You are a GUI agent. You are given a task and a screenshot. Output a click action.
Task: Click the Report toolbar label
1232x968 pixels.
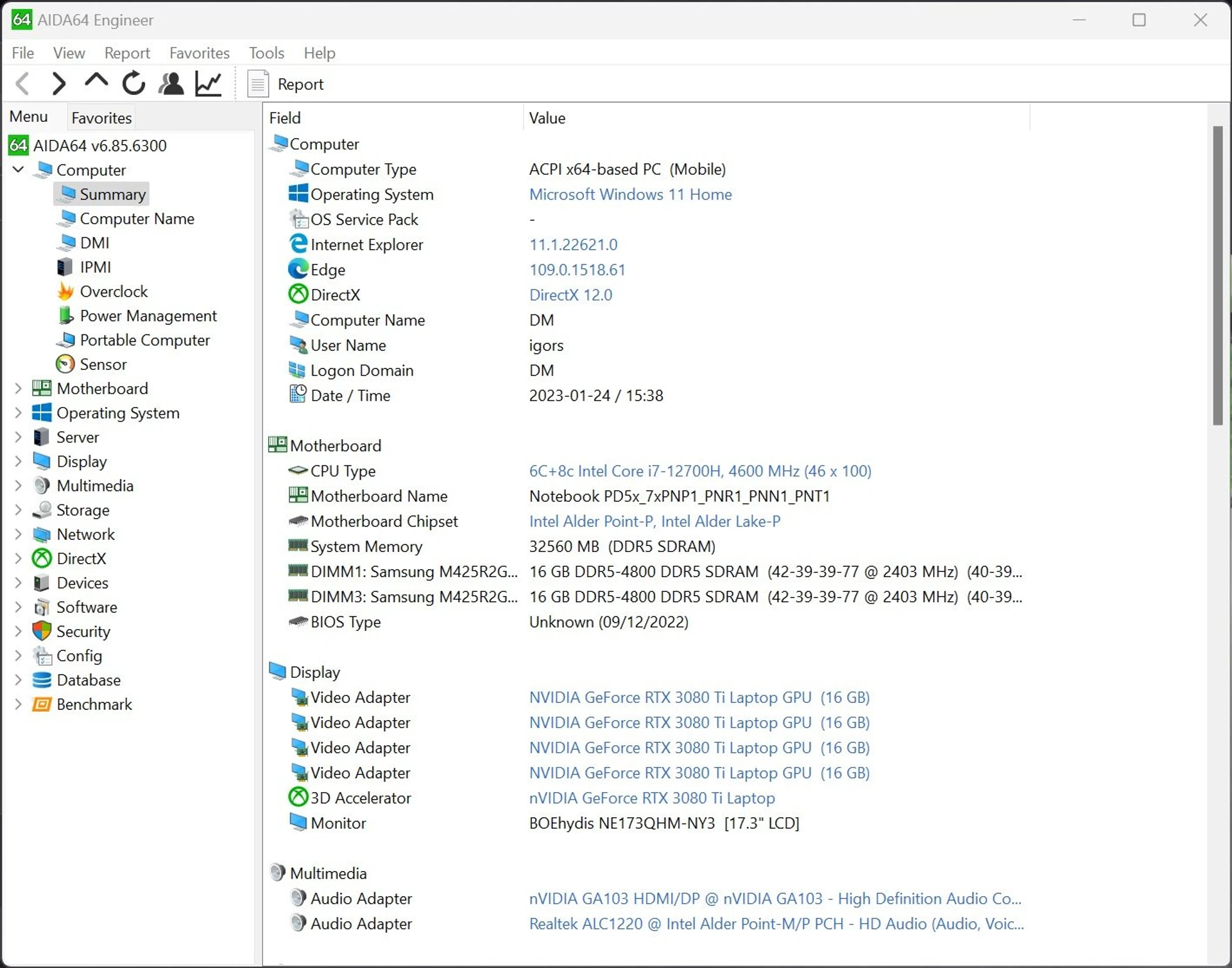pos(300,84)
